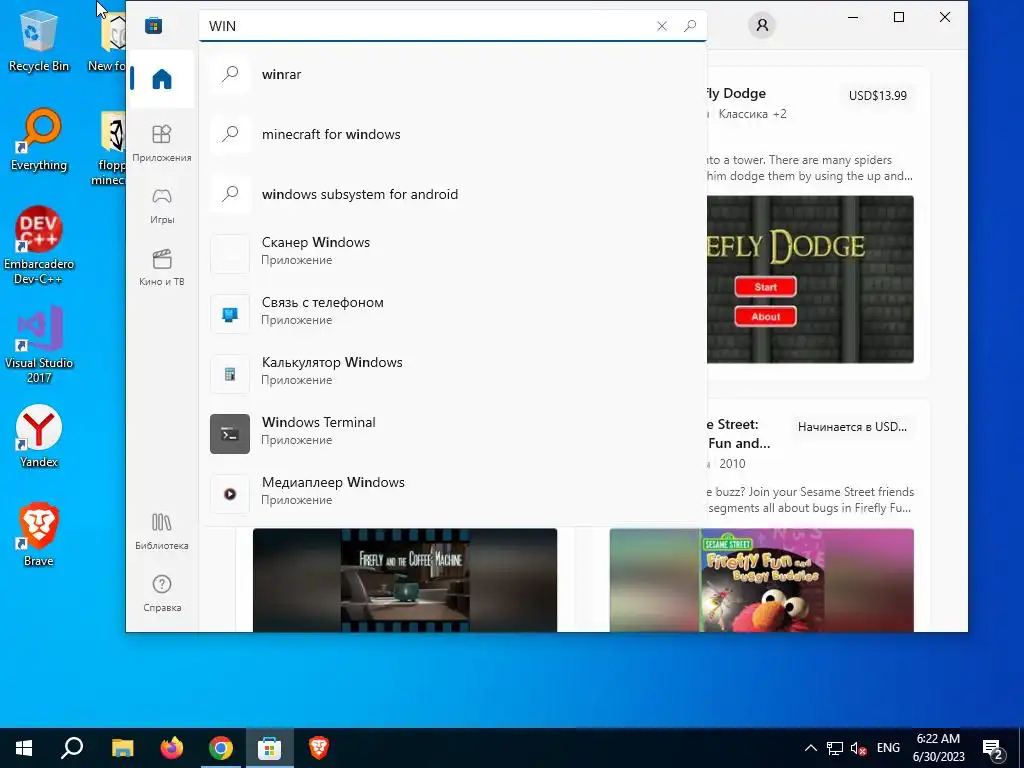
Task: Open the notification center icon
Action: point(992,748)
